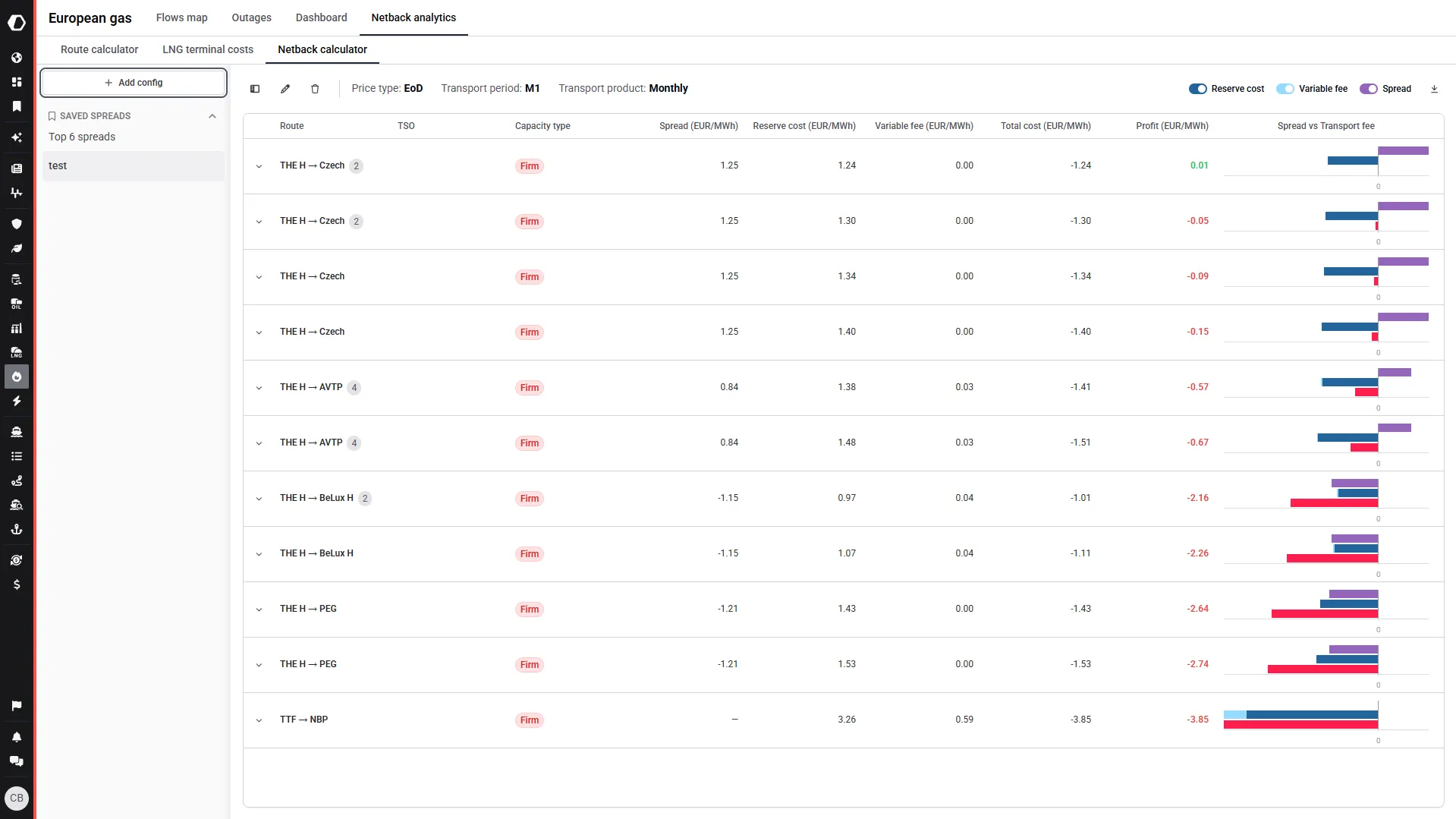The height and width of the screenshot is (819, 1456).
Task: Expand the THE H → Czech row with profit -0.09
Action: 259,277
